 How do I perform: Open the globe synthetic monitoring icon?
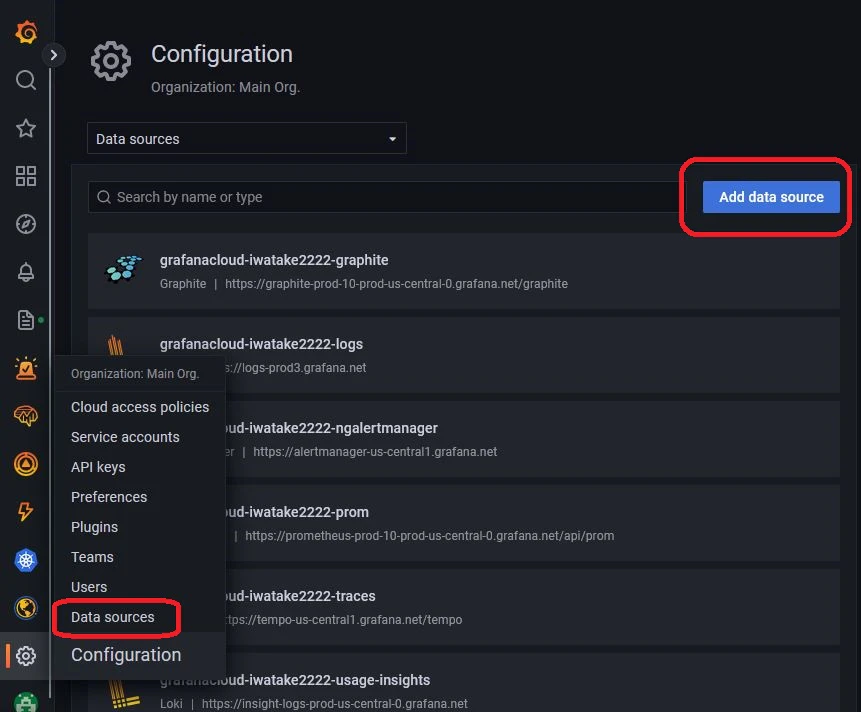tap(26, 608)
